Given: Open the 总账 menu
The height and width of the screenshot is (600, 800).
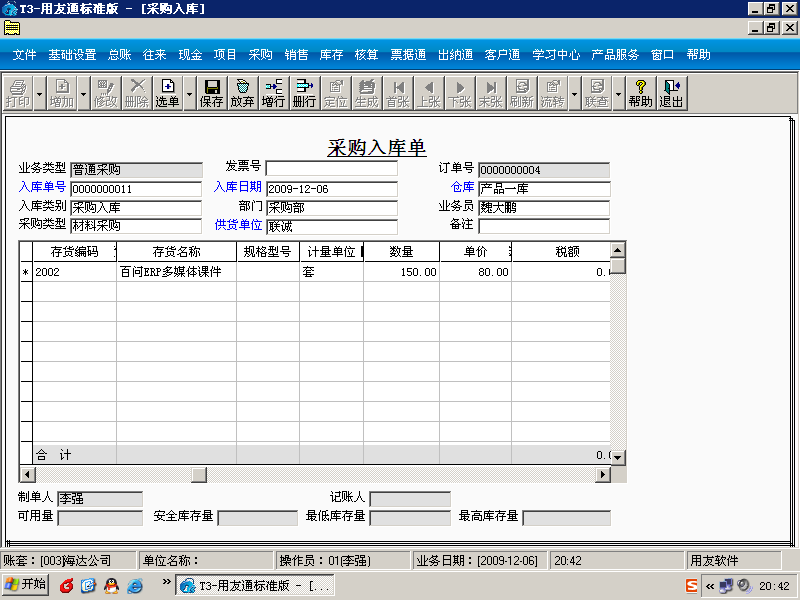Looking at the screenshot, I should (119, 55).
